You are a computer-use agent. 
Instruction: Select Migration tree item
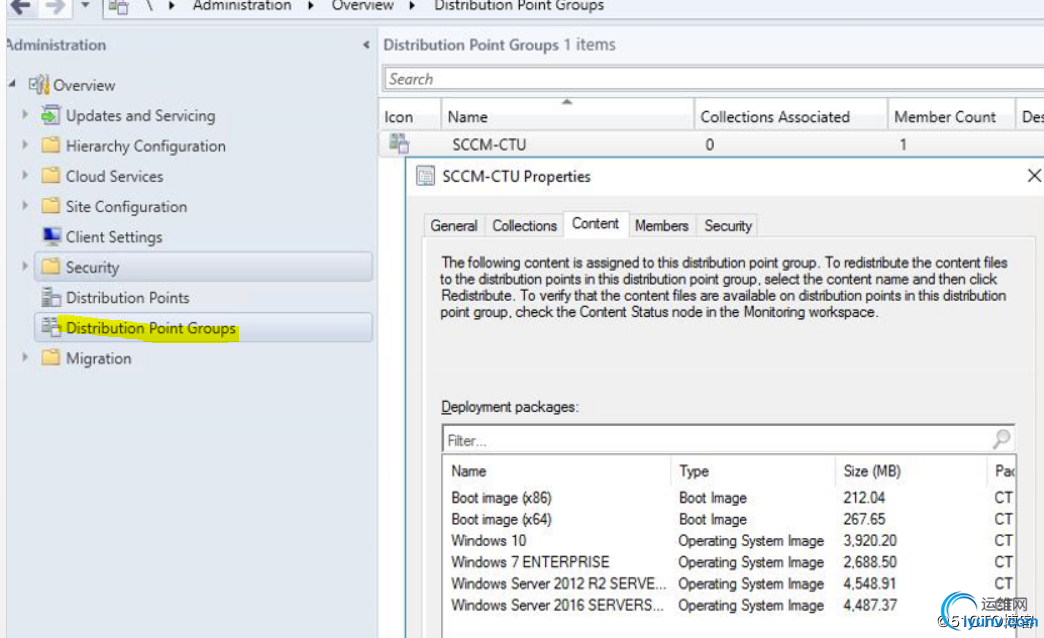[x=99, y=358]
